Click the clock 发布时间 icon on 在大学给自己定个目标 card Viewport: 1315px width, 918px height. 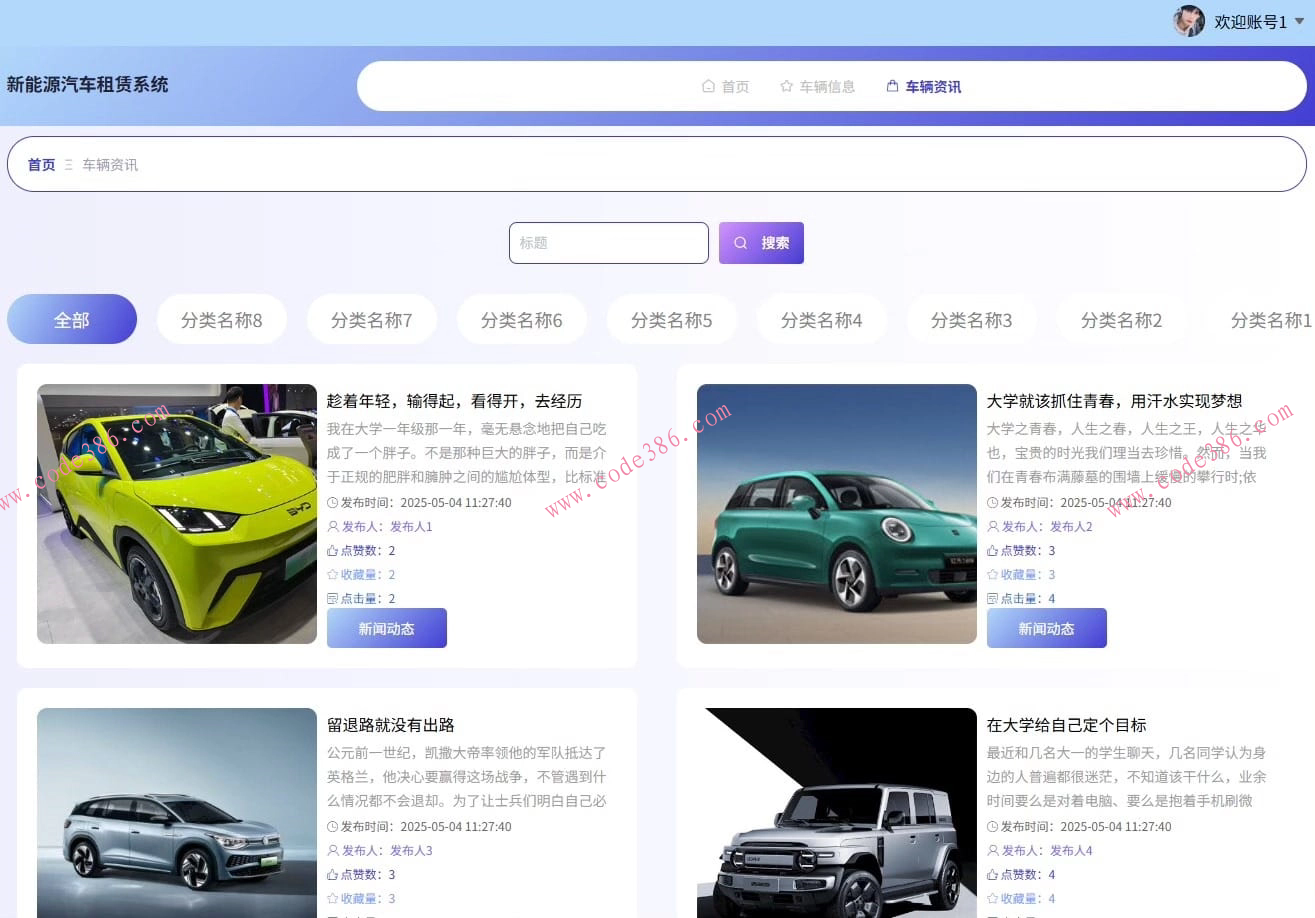[x=992, y=826]
